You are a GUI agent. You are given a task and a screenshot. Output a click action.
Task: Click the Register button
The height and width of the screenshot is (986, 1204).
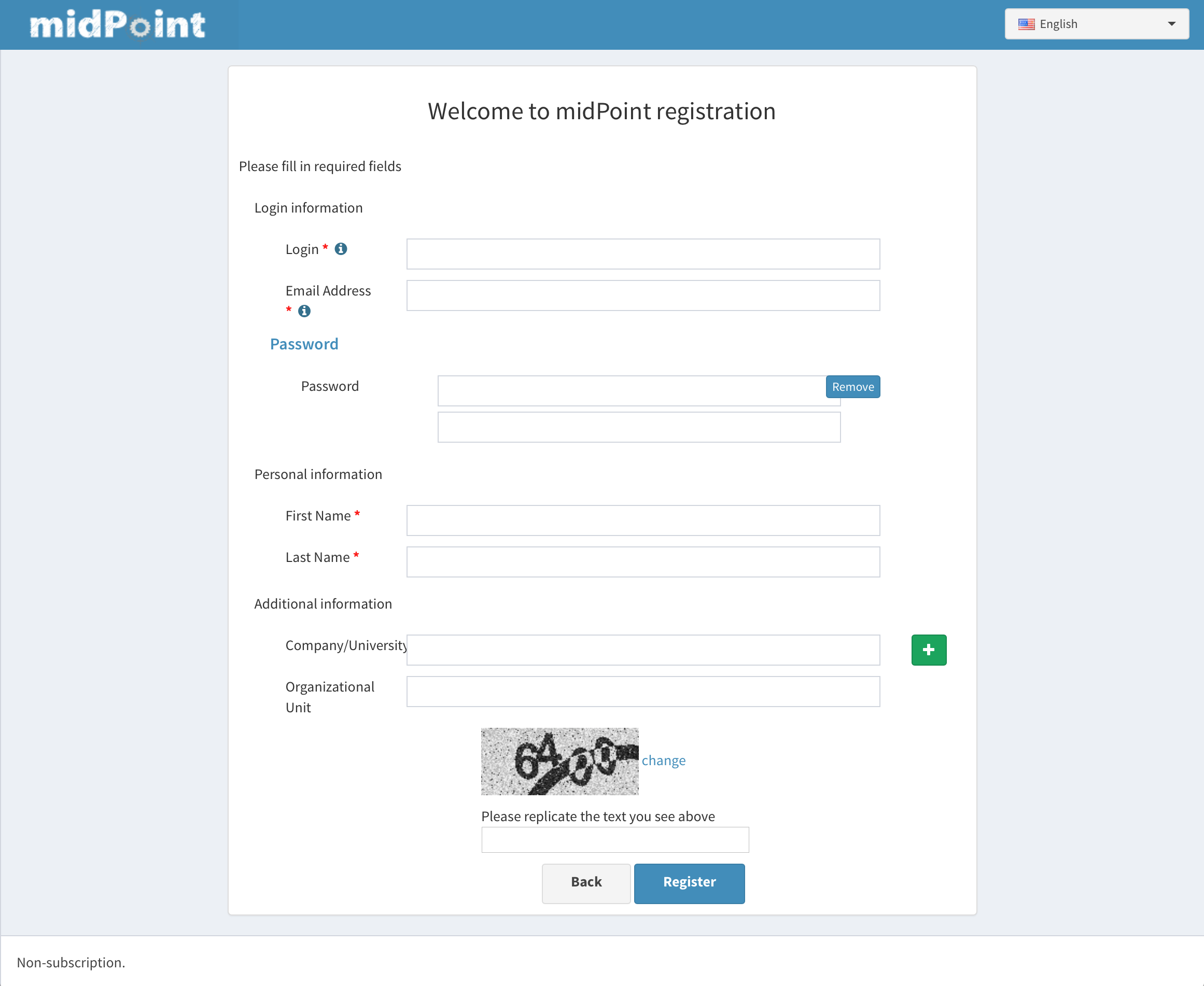tap(689, 883)
